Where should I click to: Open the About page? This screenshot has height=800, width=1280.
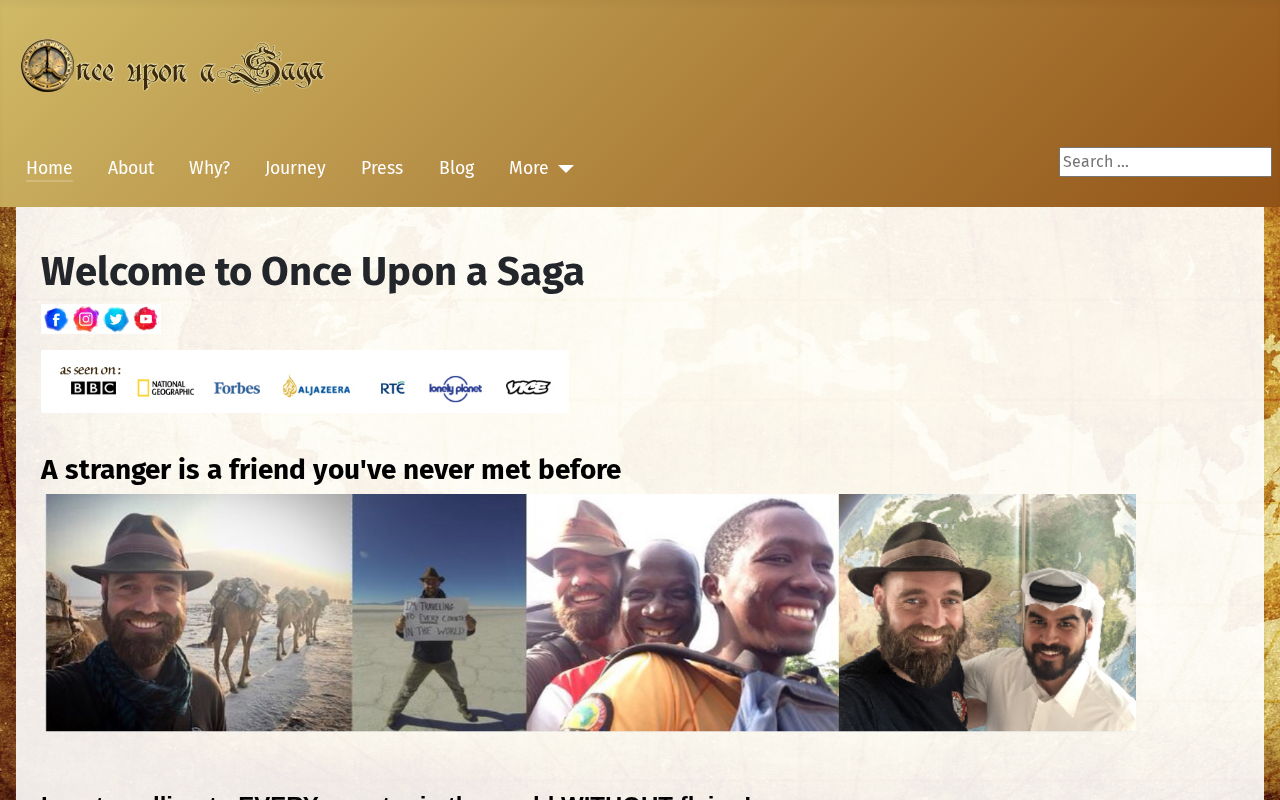pos(131,168)
